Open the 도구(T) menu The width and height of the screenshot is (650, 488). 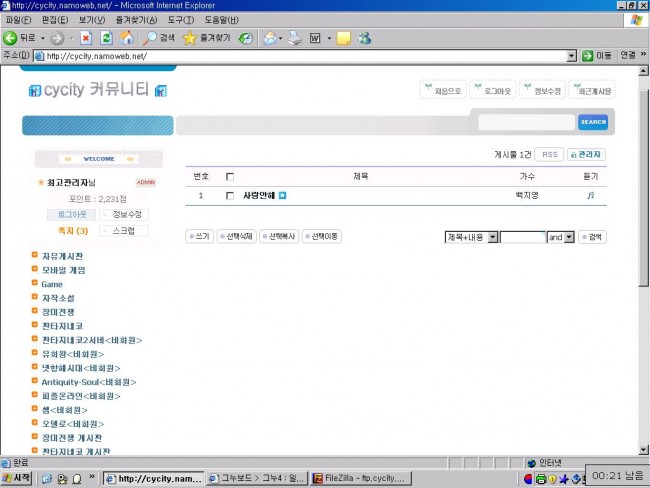(181, 19)
